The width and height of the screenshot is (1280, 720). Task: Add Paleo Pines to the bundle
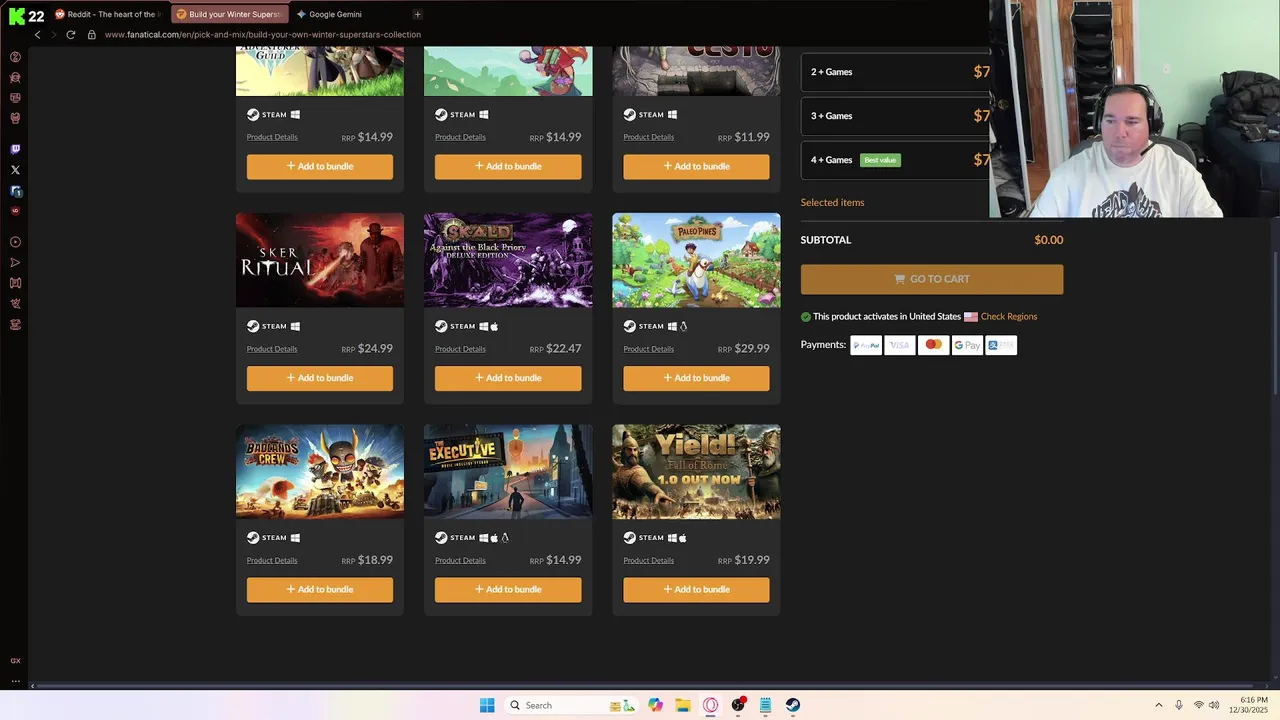click(x=696, y=378)
